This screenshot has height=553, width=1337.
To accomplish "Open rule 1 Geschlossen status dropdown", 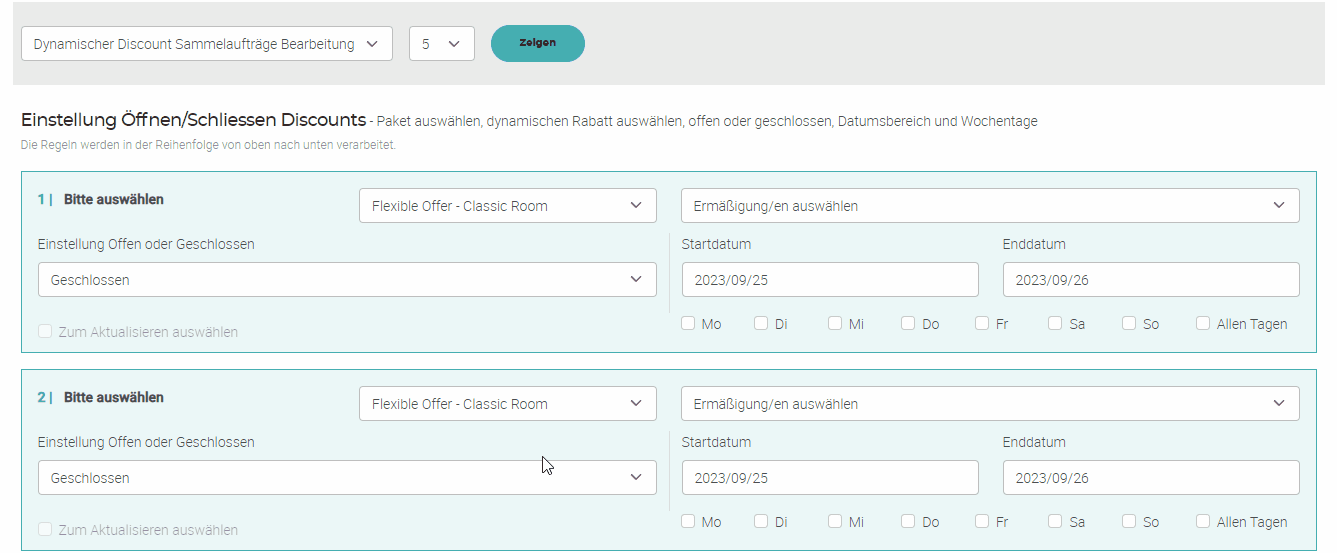I will (x=346, y=280).
